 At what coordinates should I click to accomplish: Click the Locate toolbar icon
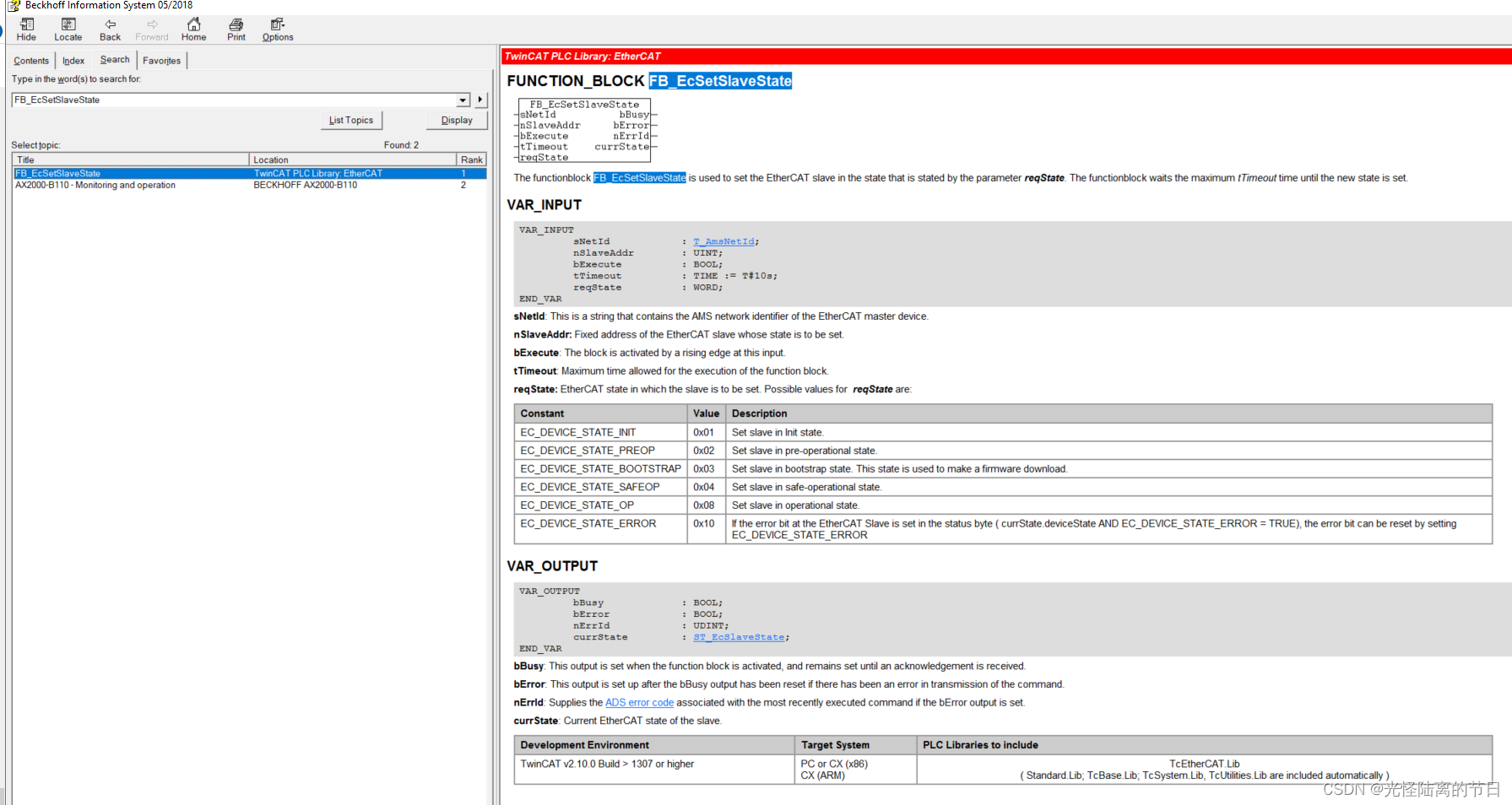tap(68, 30)
